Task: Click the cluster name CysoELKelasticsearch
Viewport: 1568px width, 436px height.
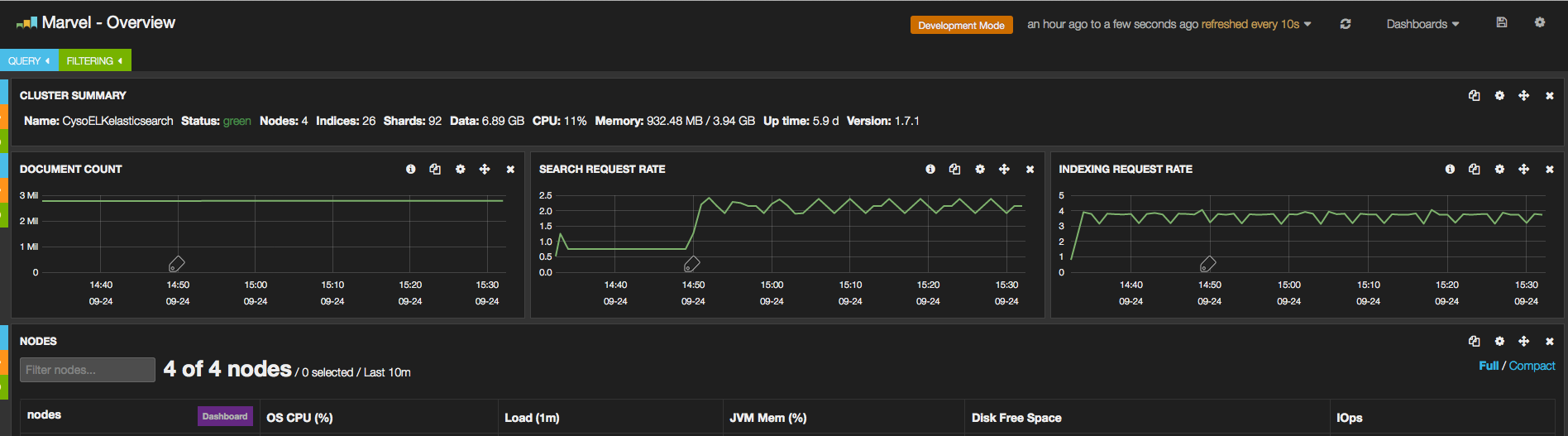Action: [117, 121]
